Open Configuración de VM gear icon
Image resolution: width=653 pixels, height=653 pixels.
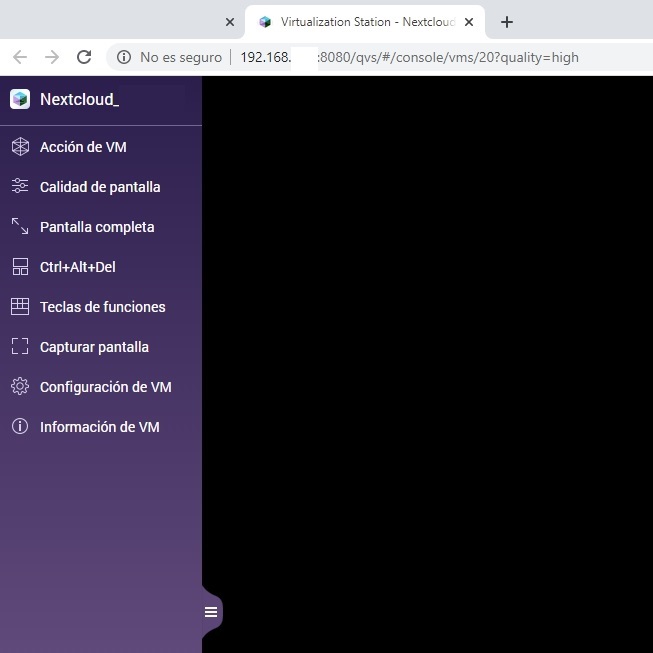coord(20,387)
